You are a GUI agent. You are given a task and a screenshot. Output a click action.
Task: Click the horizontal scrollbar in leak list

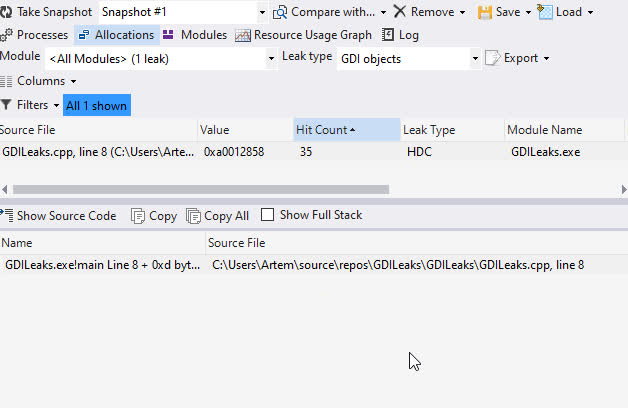(200, 188)
